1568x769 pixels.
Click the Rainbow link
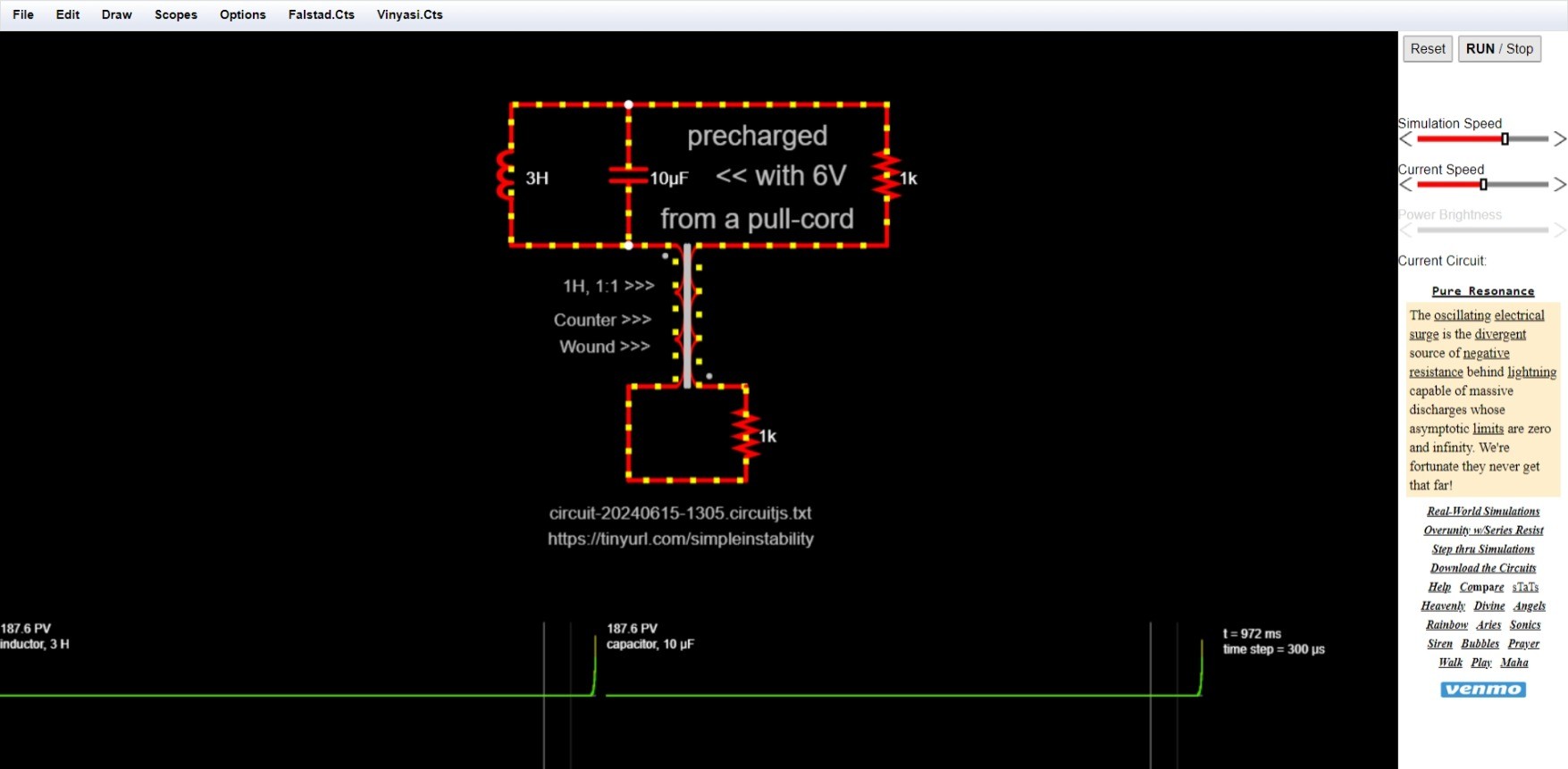[x=1446, y=625]
